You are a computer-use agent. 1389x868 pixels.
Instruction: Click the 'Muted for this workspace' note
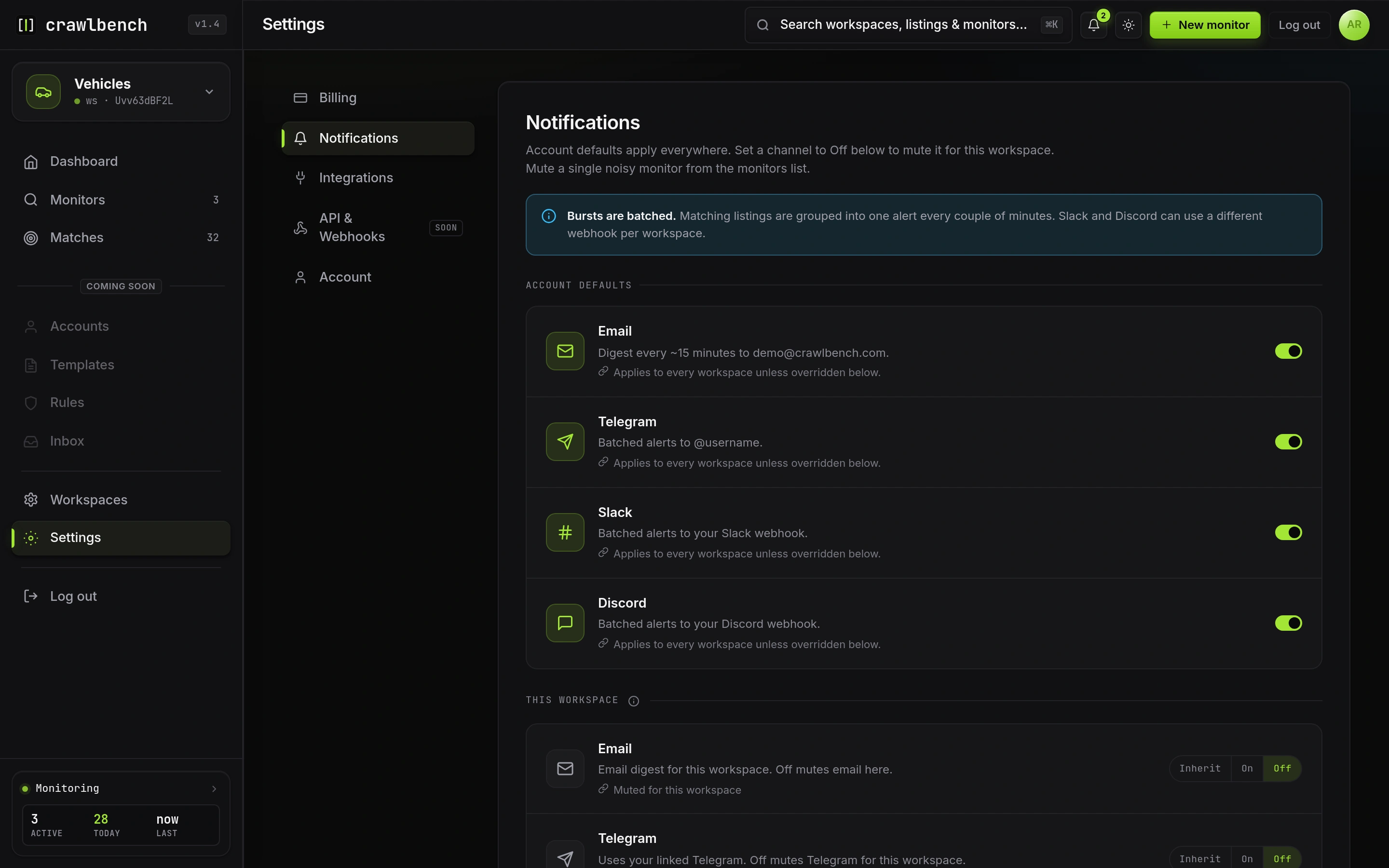pos(677,790)
